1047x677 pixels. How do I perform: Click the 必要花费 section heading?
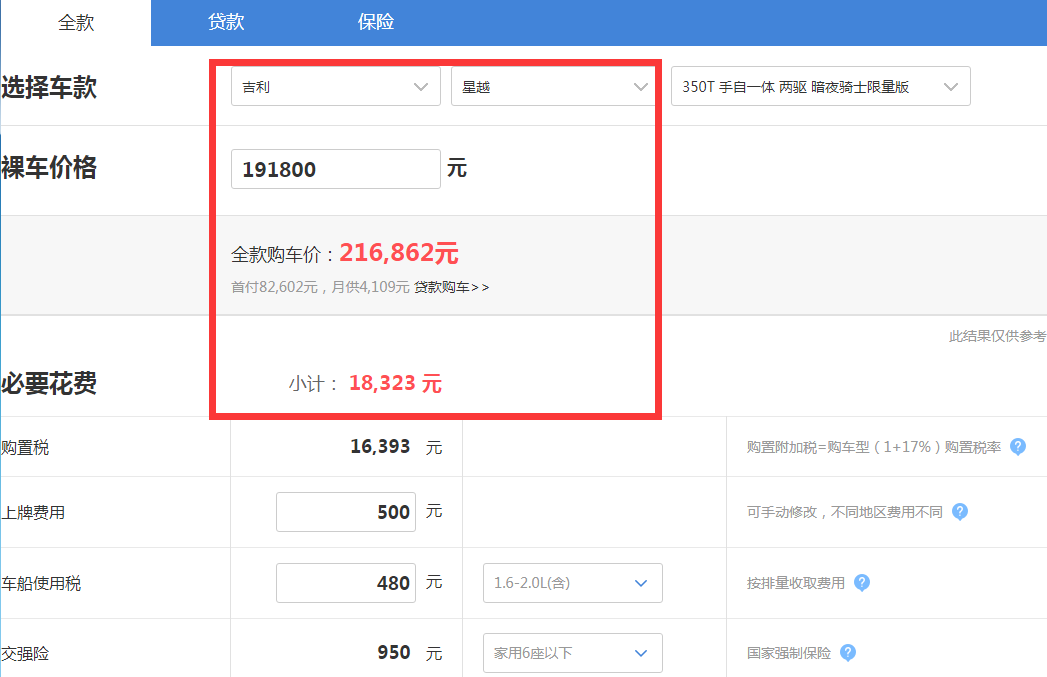coord(49,383)
